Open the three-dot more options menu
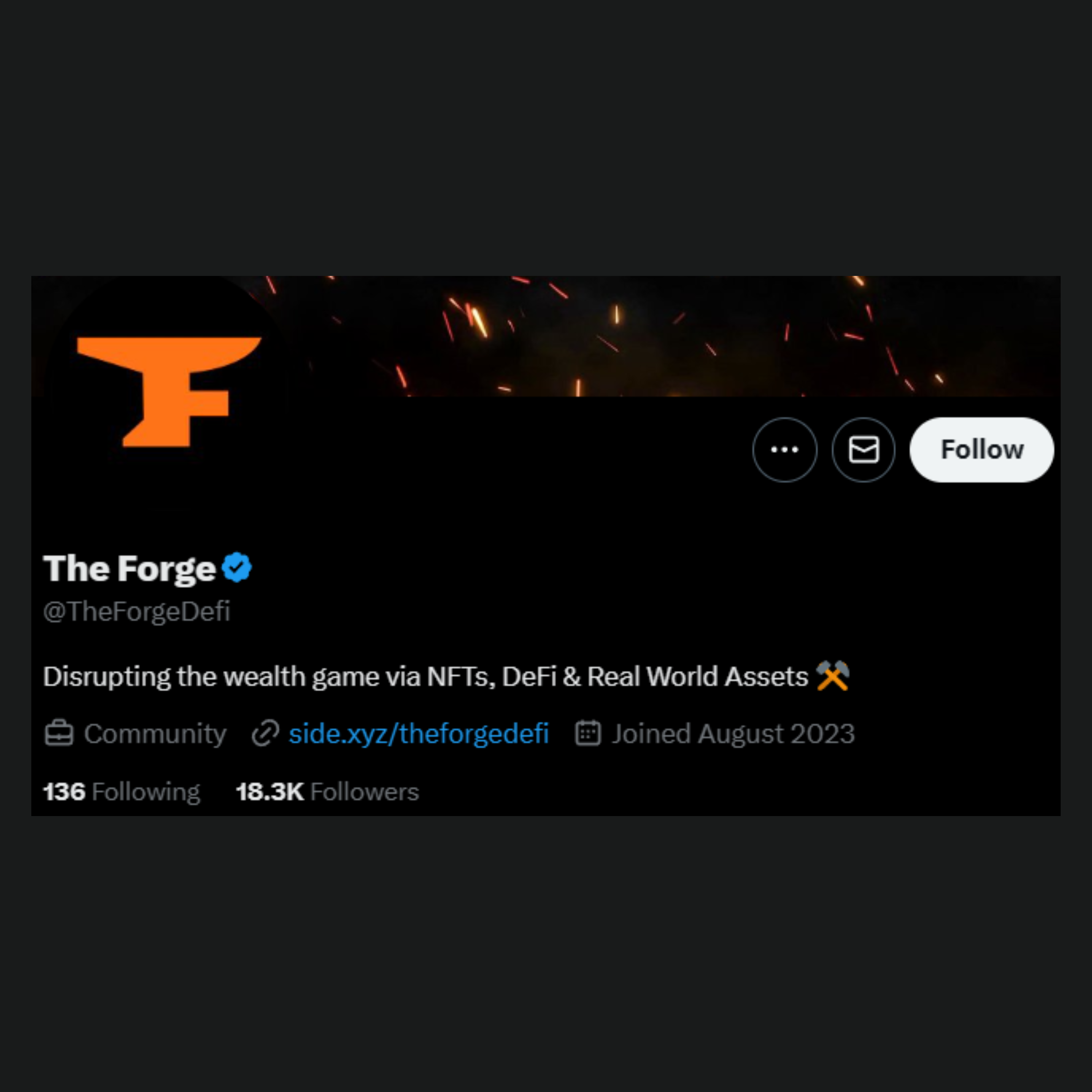Image resolution: width=1092 pixels, height=1092 pixels. [784, 450]
